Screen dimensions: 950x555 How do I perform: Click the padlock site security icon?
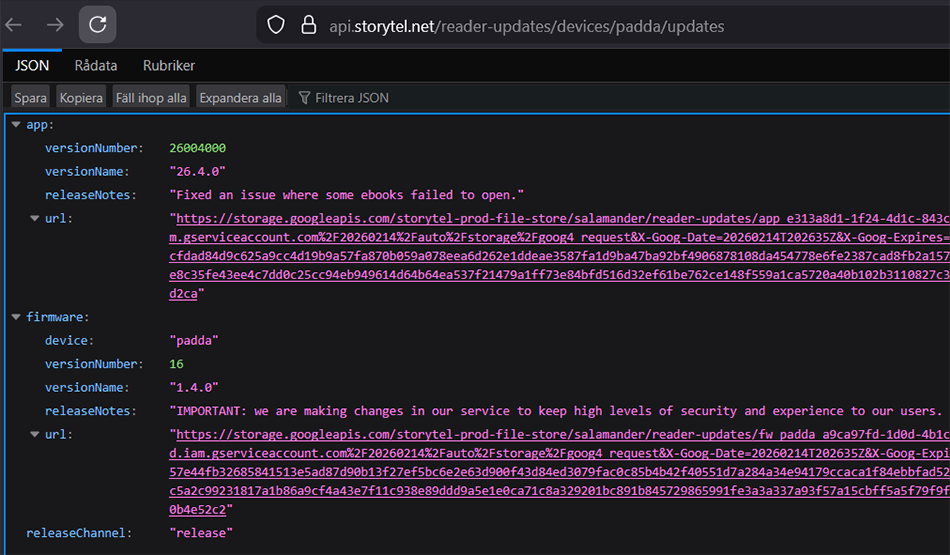(308, 25)
